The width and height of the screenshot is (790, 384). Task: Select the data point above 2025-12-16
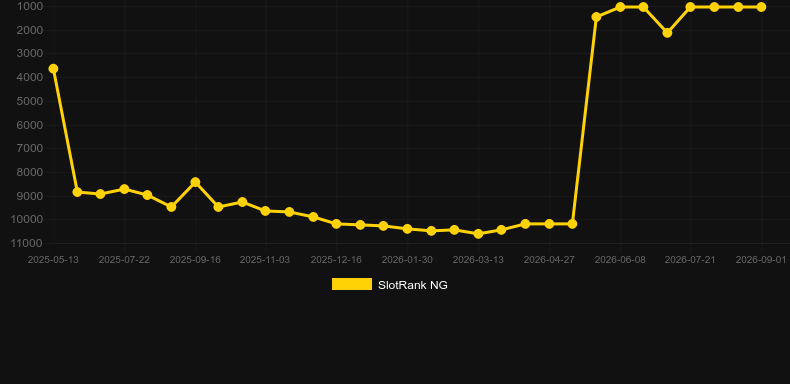coord(337,224)
